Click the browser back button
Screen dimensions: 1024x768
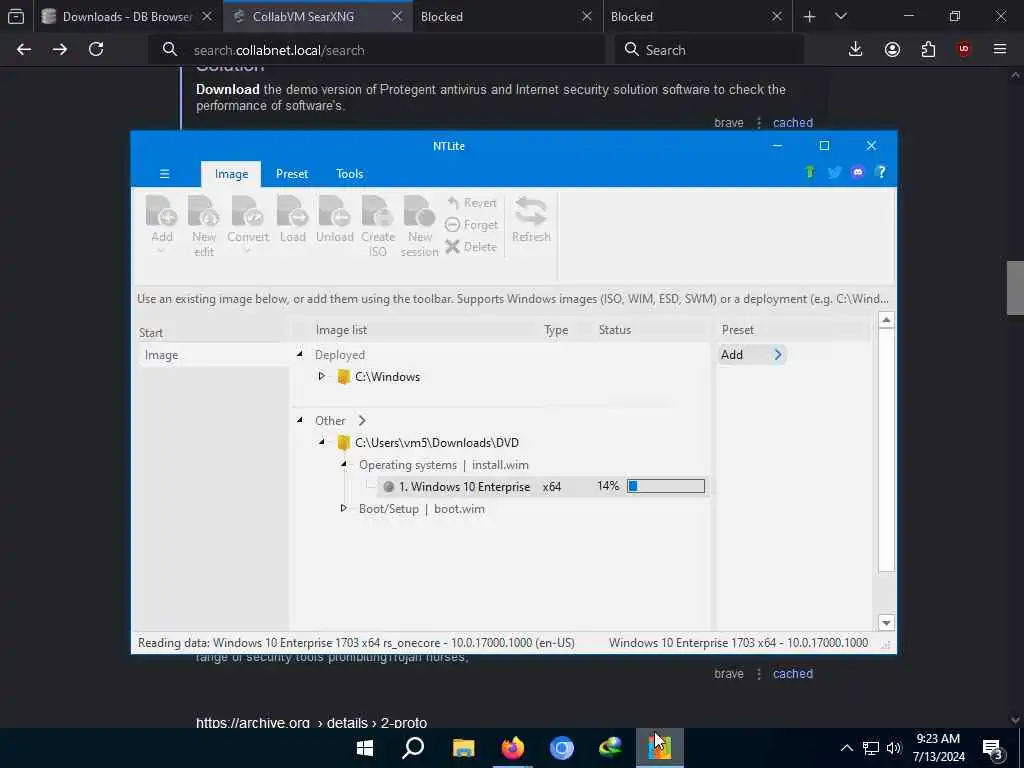tap(24, 50)
